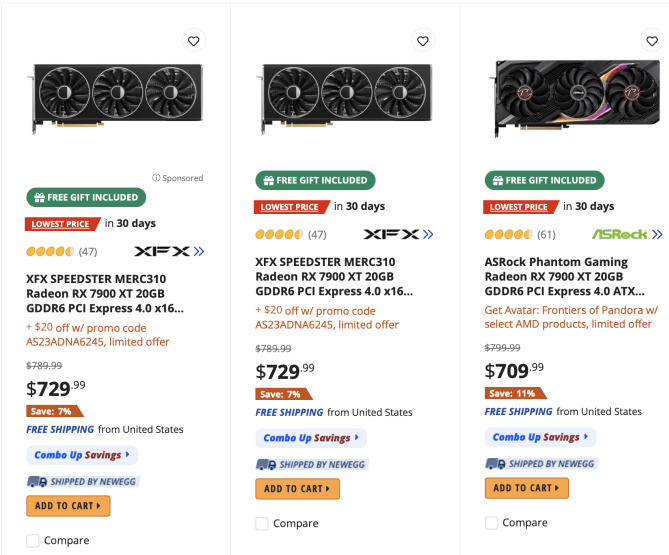
Task: Check the Compare box for the sponsored XFX card
Action: 33,540
